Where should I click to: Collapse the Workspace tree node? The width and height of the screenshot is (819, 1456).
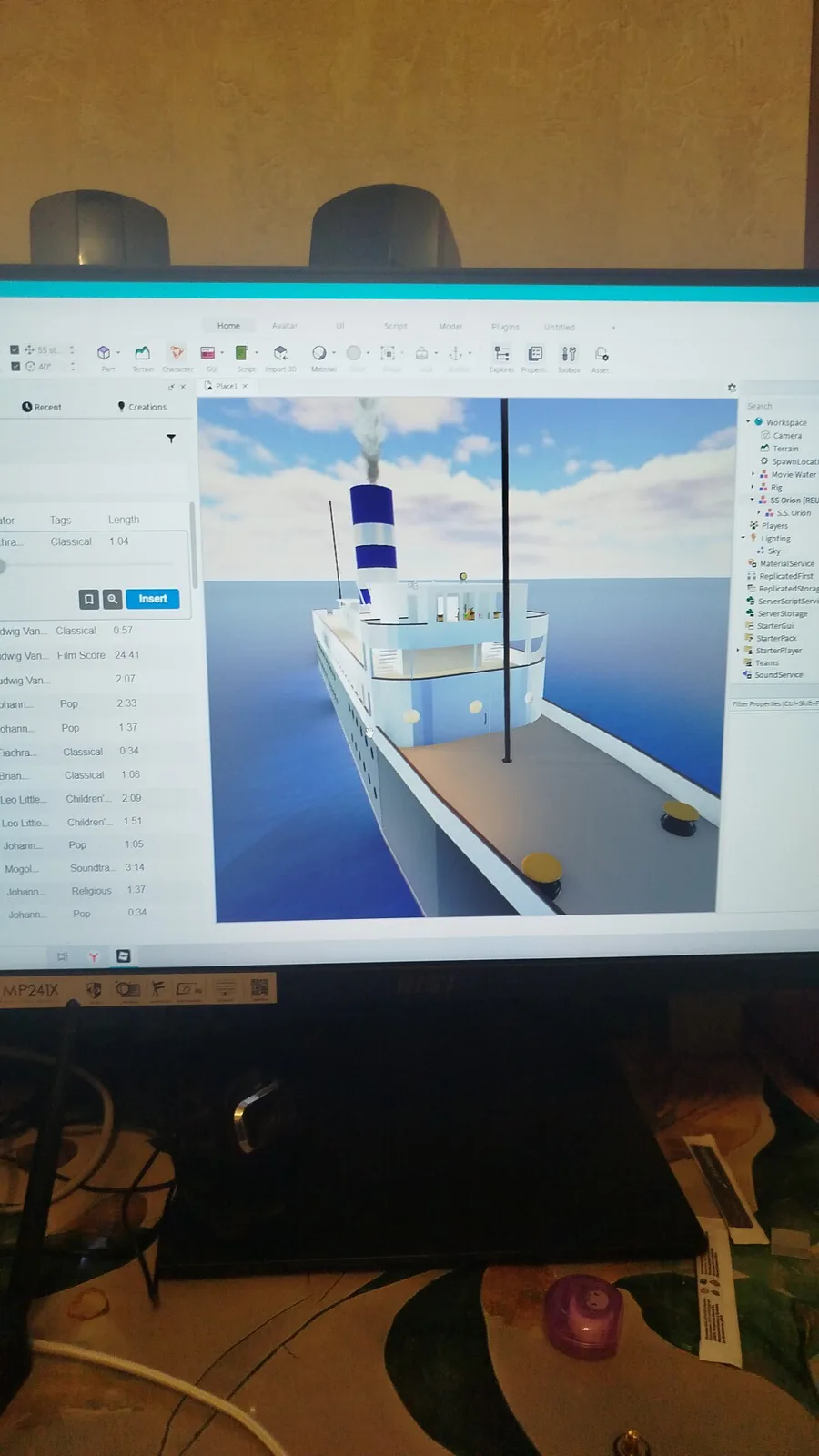pyautogui.click(x=749, y=422)
